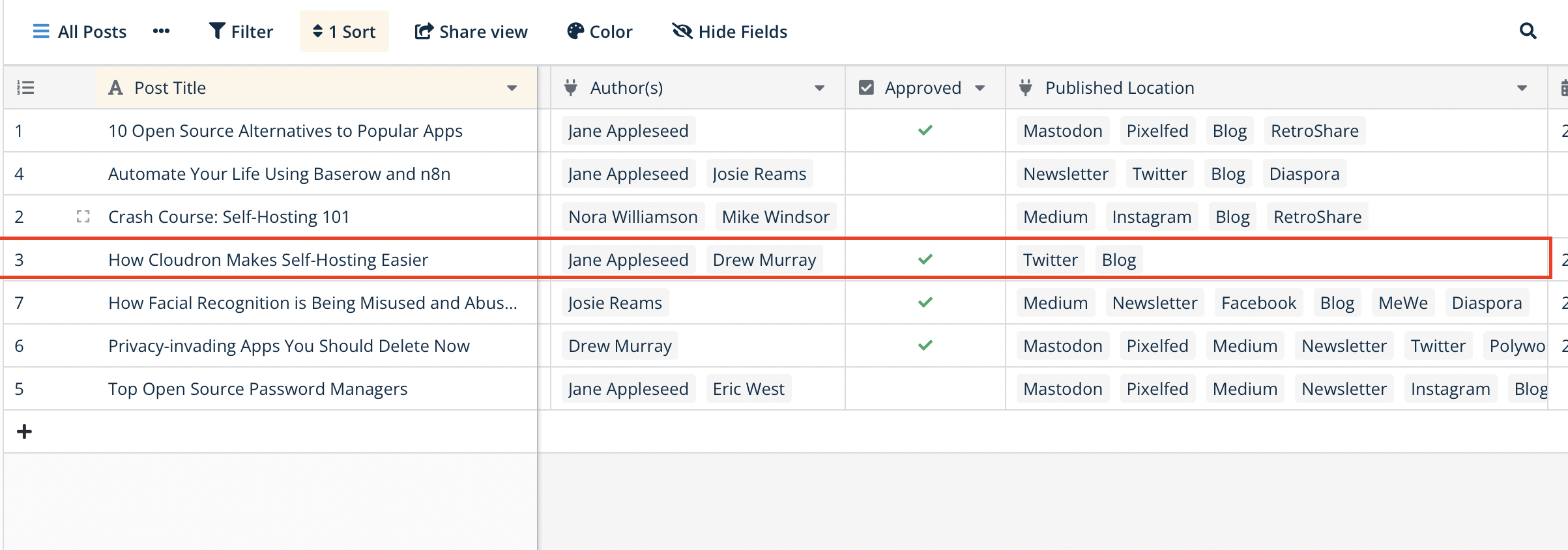Click the row count list icon in header
The image size is (1568, 550).
click(25, 87)
